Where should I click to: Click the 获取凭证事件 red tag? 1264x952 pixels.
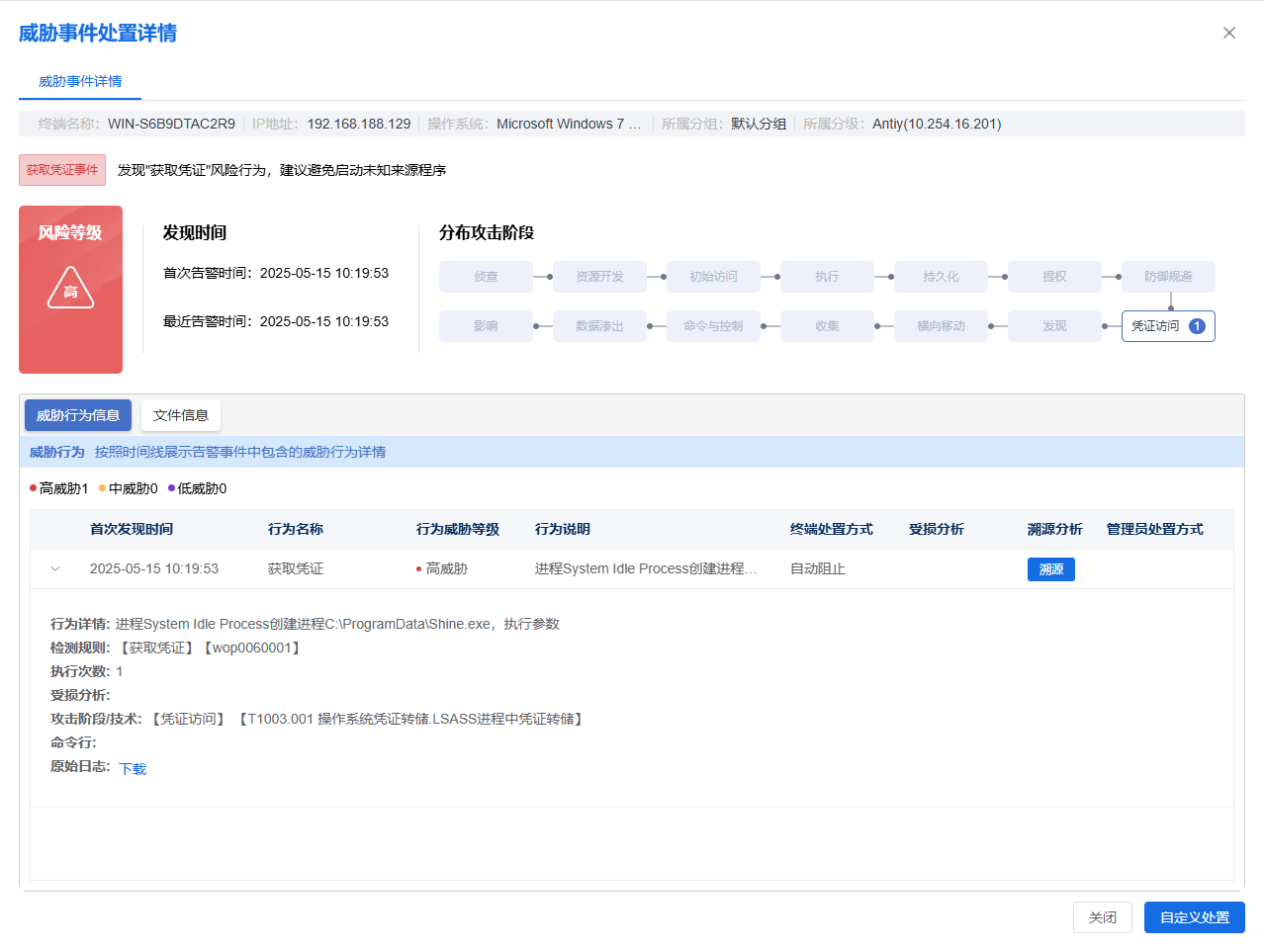point(62,170)
